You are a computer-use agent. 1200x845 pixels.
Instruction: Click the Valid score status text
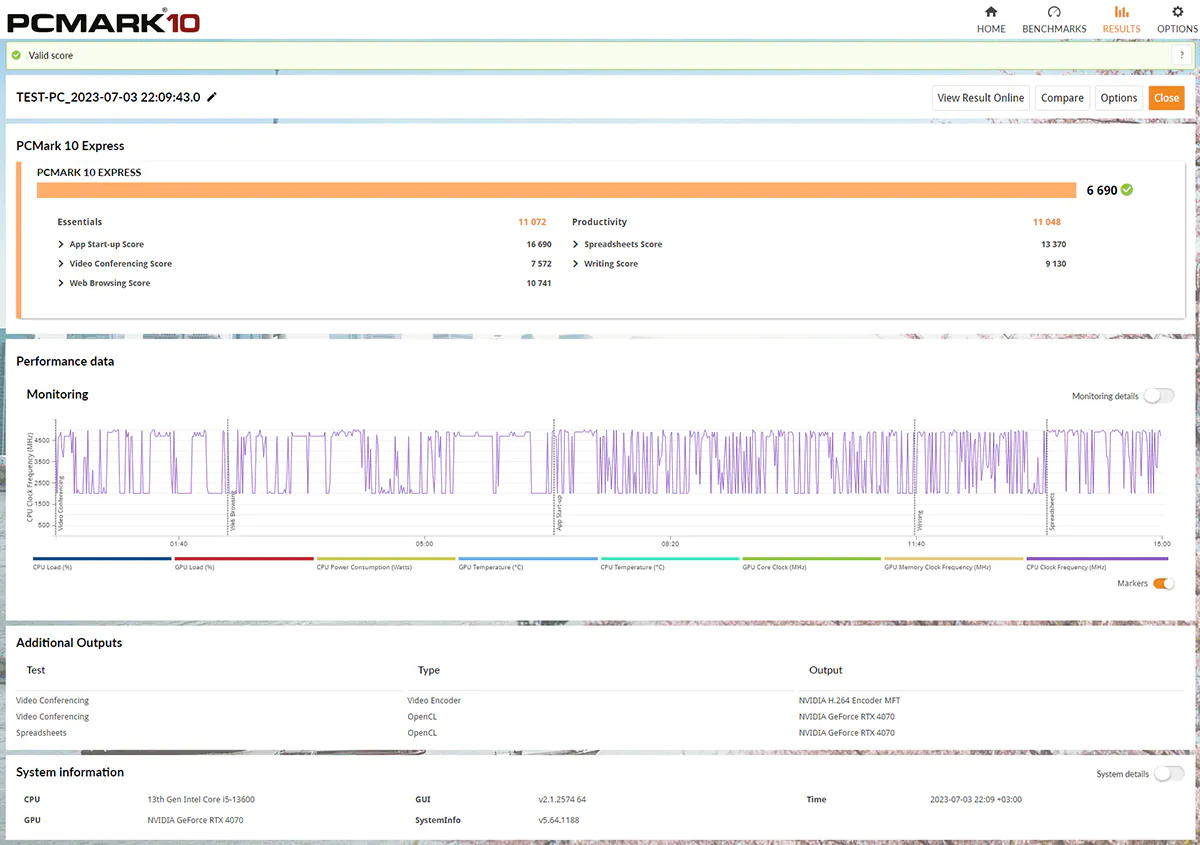click(x=51, y=55)
